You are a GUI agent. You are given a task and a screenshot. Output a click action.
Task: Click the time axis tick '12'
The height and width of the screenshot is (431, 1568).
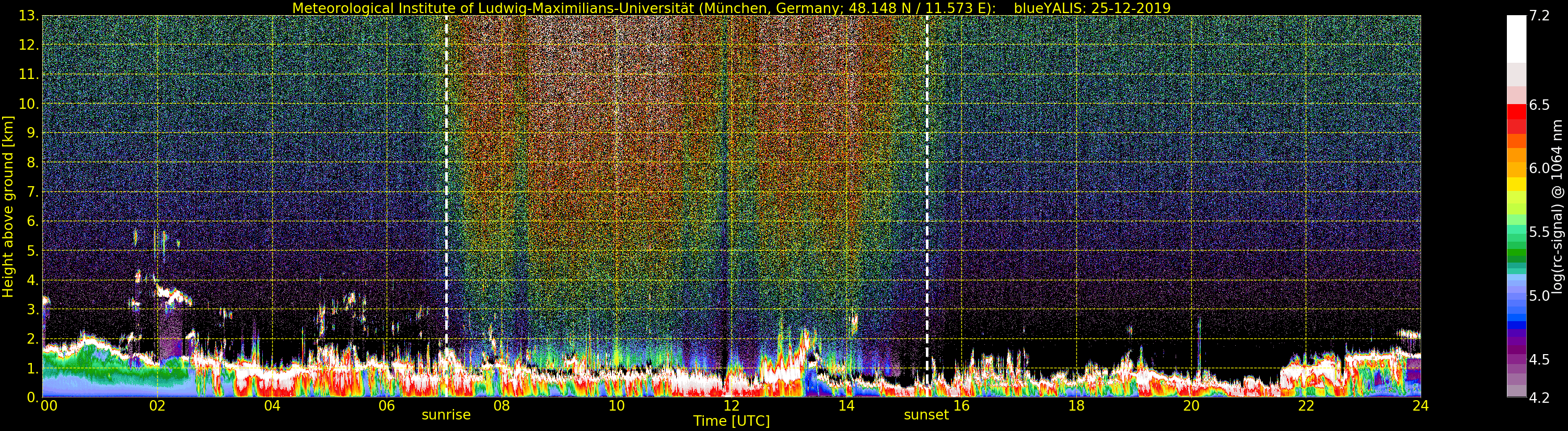731,405
